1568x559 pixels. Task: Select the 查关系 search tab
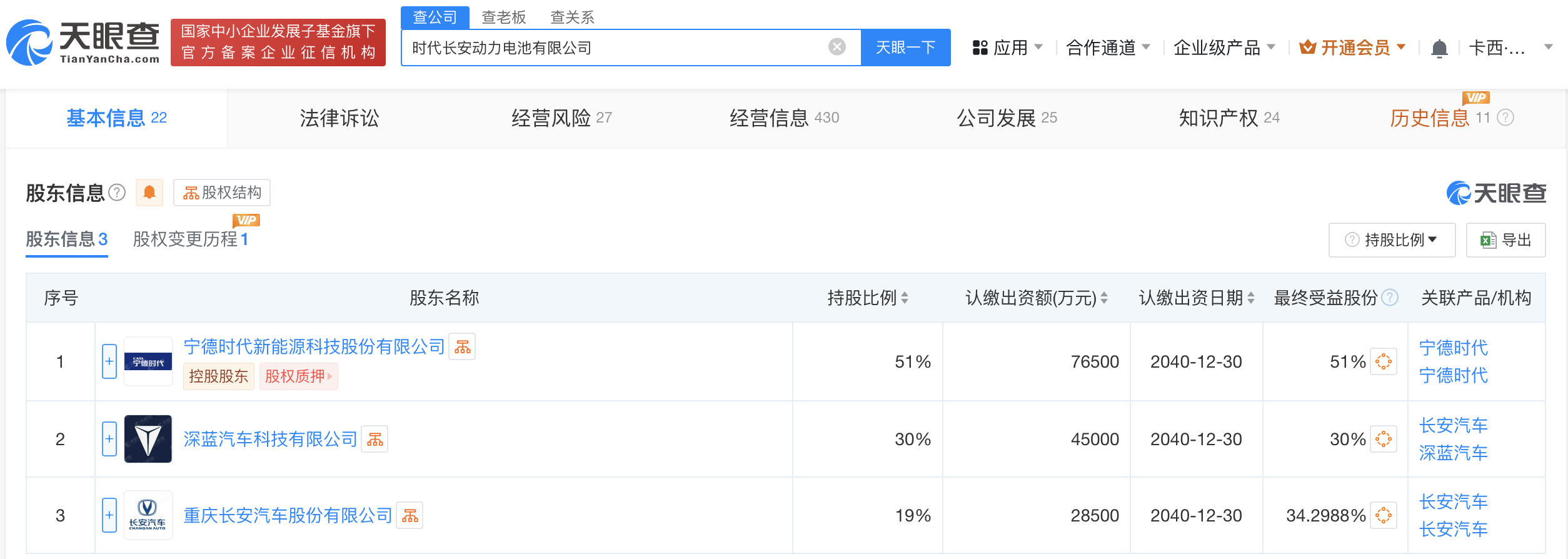tap(572, 17)
